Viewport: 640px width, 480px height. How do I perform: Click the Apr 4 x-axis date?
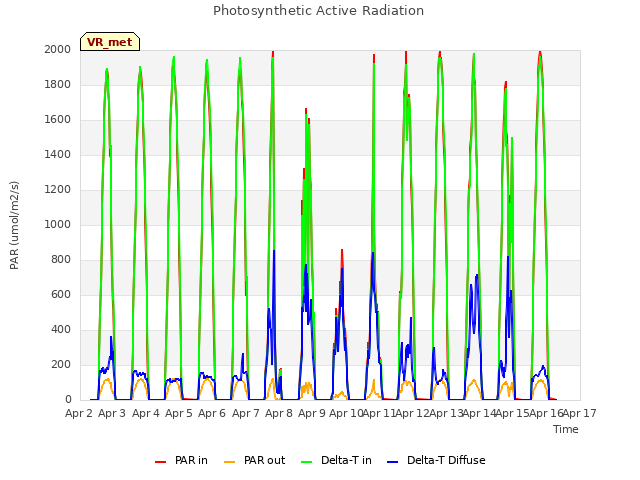tap(146, 413)
